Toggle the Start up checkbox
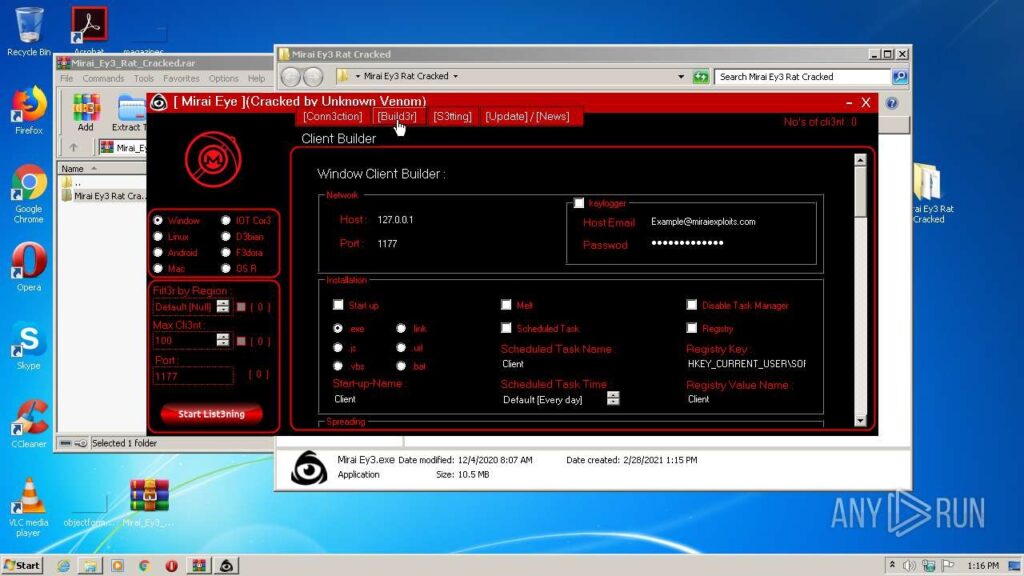The height and width of the screenshot is (576, 1024). (x=338, y=305)
